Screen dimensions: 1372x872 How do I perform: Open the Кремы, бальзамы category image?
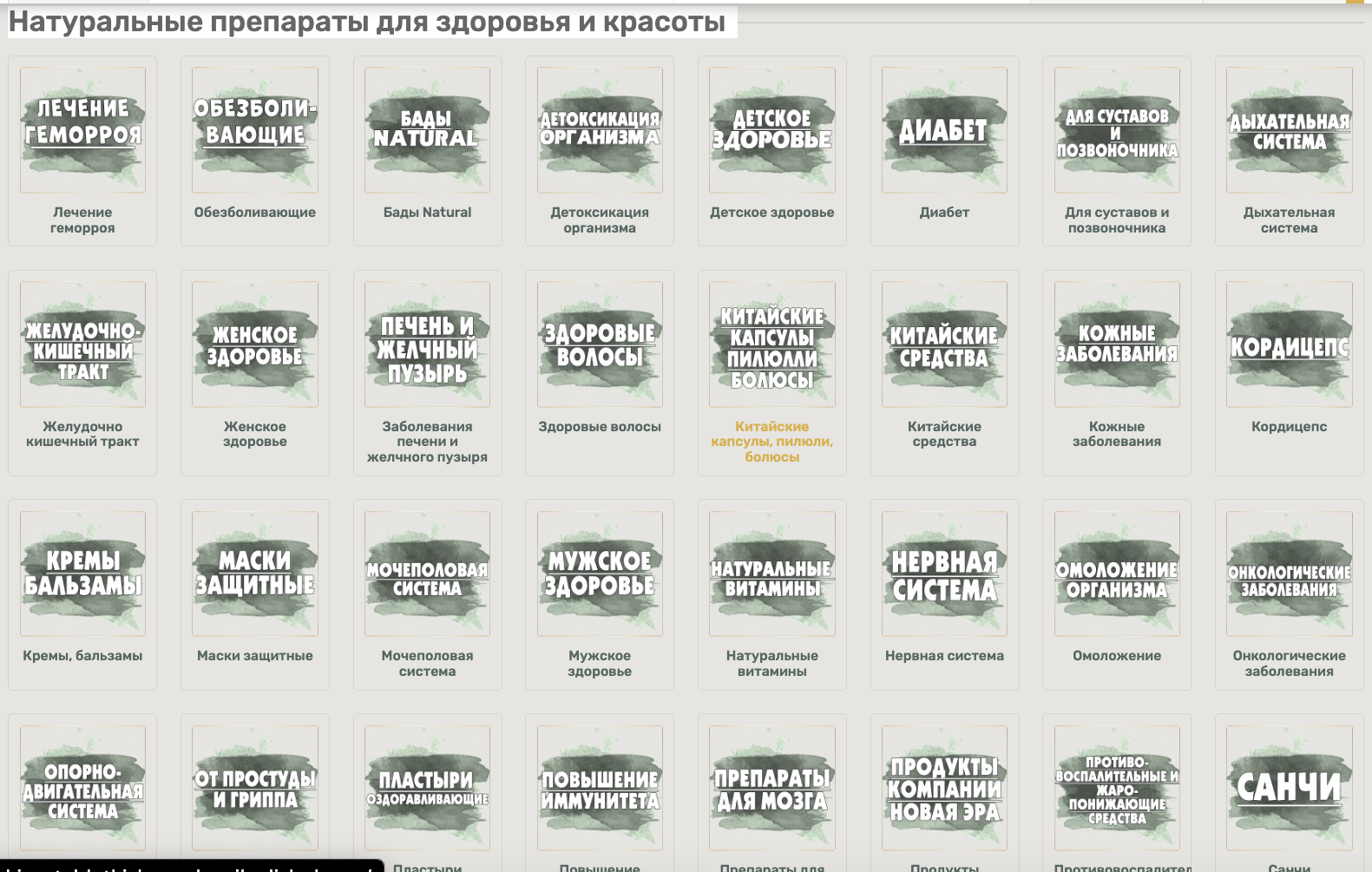point(82,574)
